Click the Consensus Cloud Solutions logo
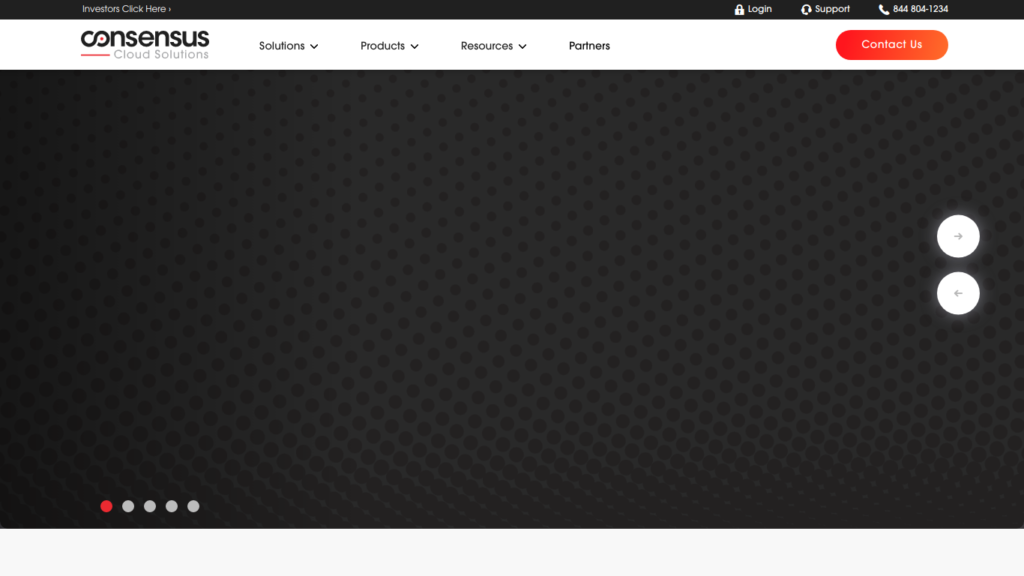The width and height of the screenshot is (1024, 576). click(x=145, y=44)
